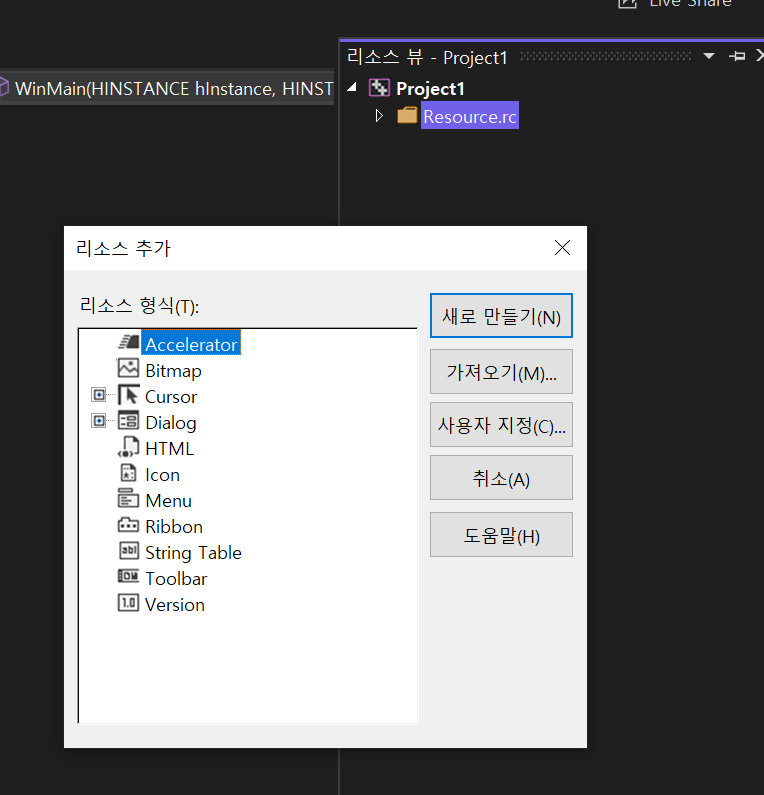Click the Ribbon resource icon

[x=128, y=525]
